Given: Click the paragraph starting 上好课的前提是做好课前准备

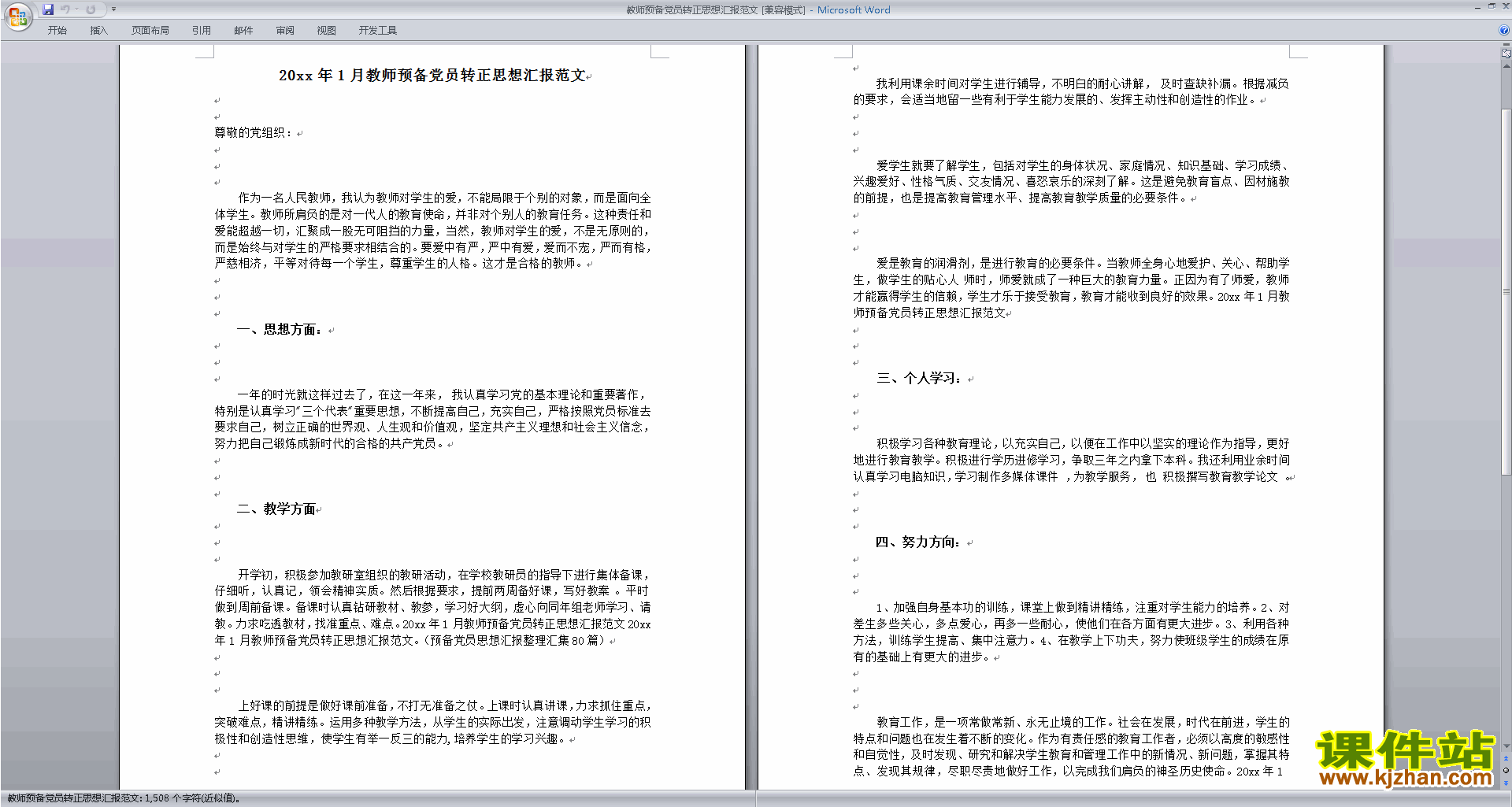Looking at the screenshot, I should (x=433, y=722).
